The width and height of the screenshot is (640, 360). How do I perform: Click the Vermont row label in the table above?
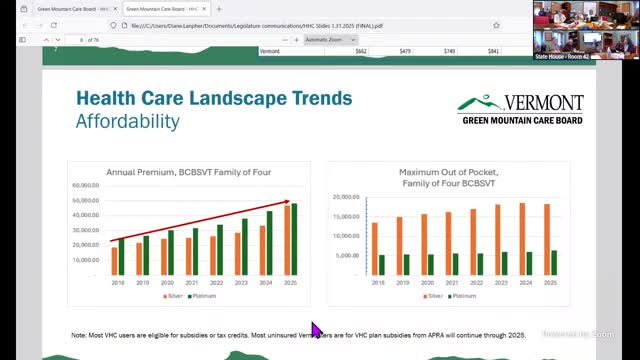point(270,51)
